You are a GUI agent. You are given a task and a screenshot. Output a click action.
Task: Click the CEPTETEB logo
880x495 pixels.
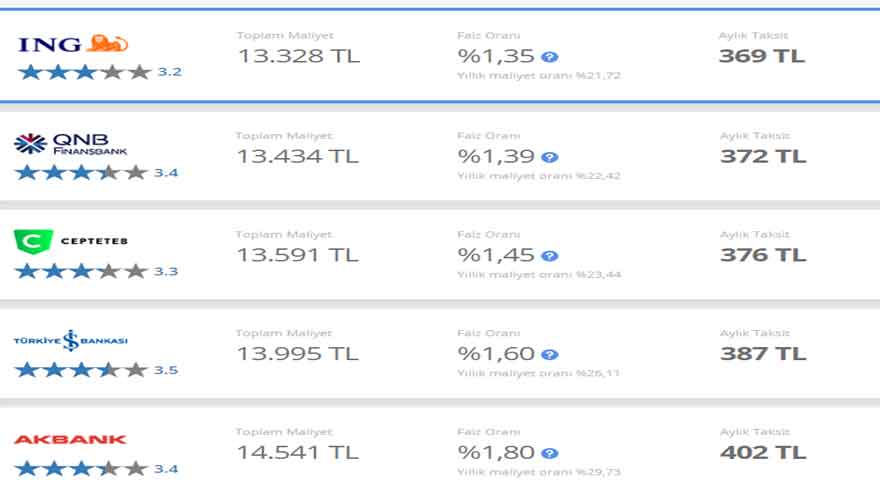pos(71,241)
